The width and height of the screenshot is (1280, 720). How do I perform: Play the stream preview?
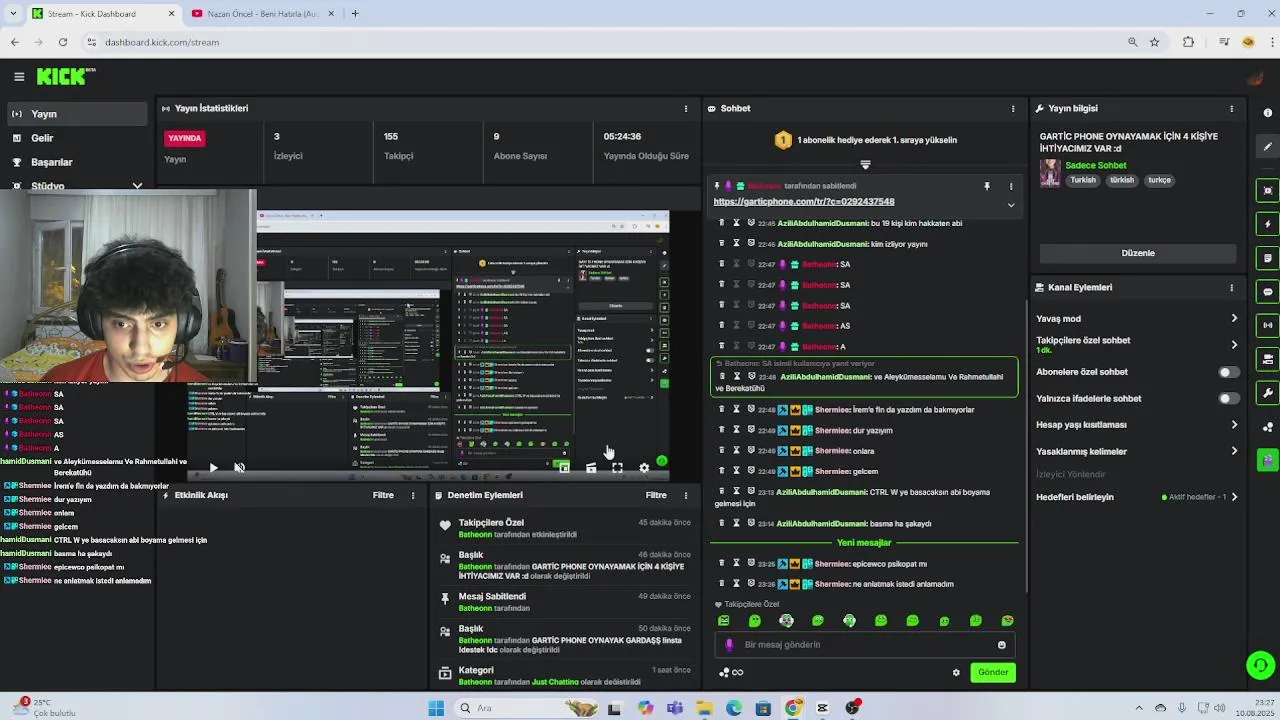click(x=213, y=467)
